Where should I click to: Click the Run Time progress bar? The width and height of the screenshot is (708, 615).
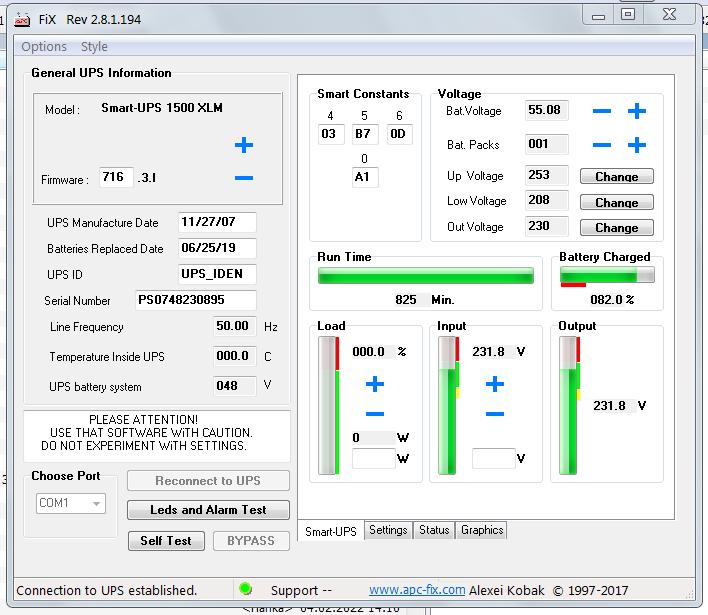click(426, 275)
